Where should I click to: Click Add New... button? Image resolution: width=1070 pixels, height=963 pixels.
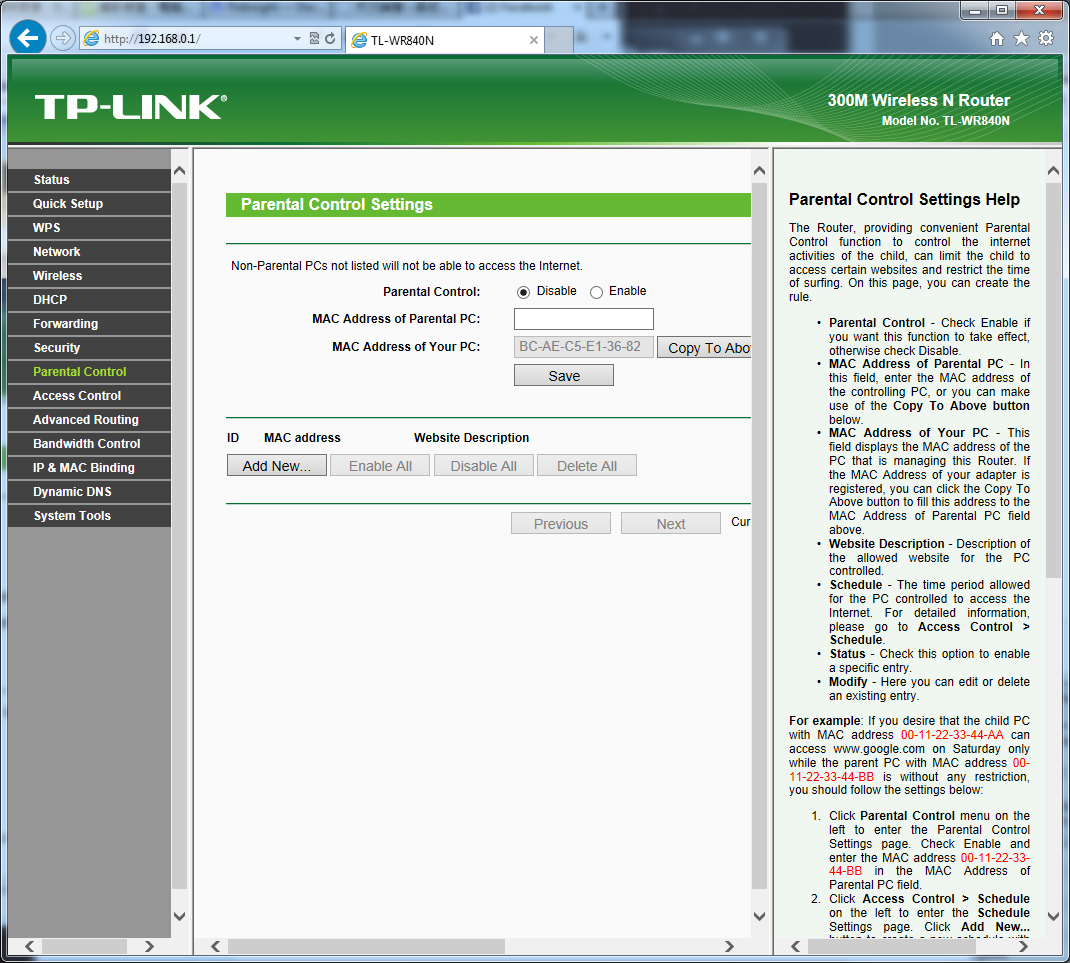click(x=277, y=466)
